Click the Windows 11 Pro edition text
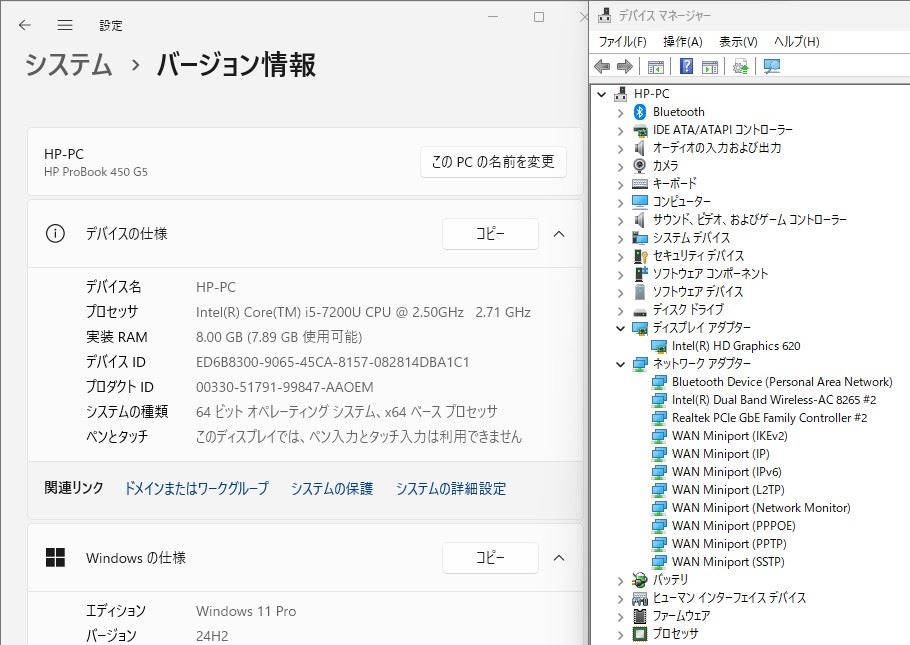 point(246,611)
